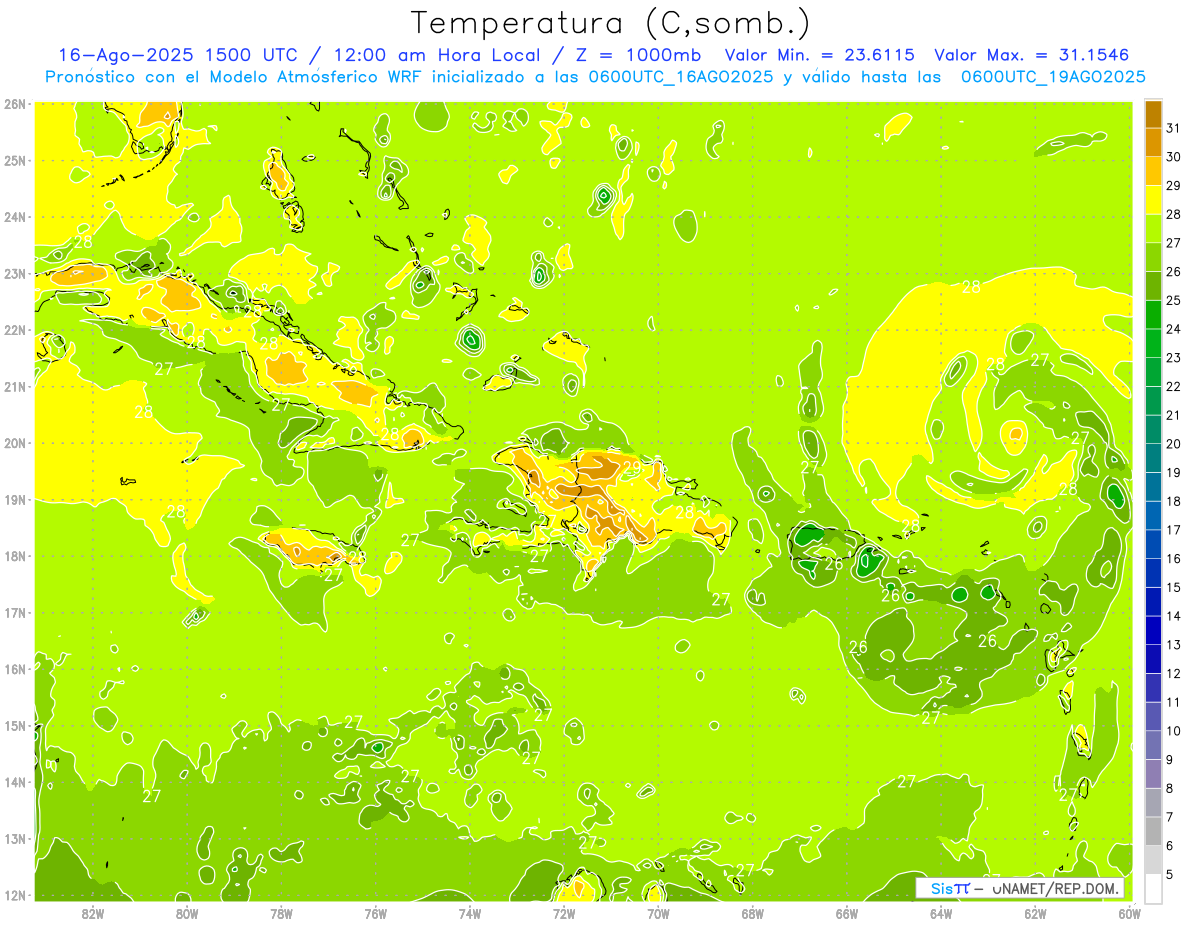Image resolution: width=1200 pixels, height=927 pixels.
Task: Click the green swatch between legend values 26 and 27
Action: coord(1153,257)
